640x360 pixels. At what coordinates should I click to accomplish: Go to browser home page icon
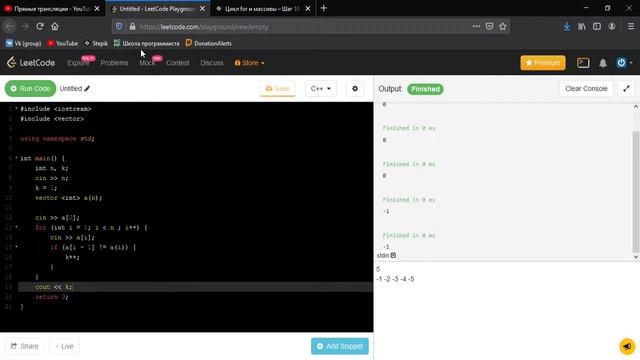coord(55,27)
